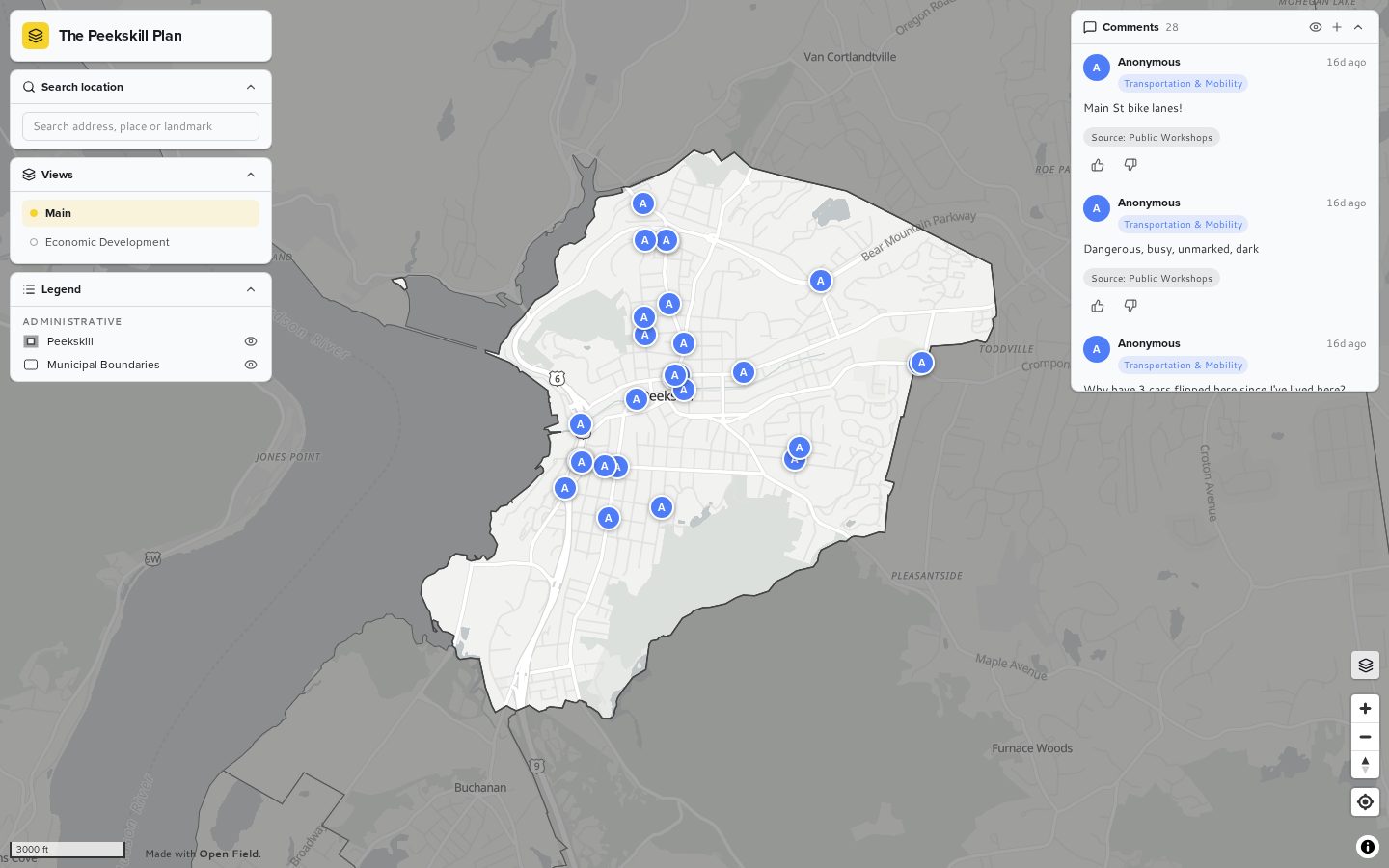Click the Search address input field
Viewport: 1389px width, 868px height.
point(141,126)
